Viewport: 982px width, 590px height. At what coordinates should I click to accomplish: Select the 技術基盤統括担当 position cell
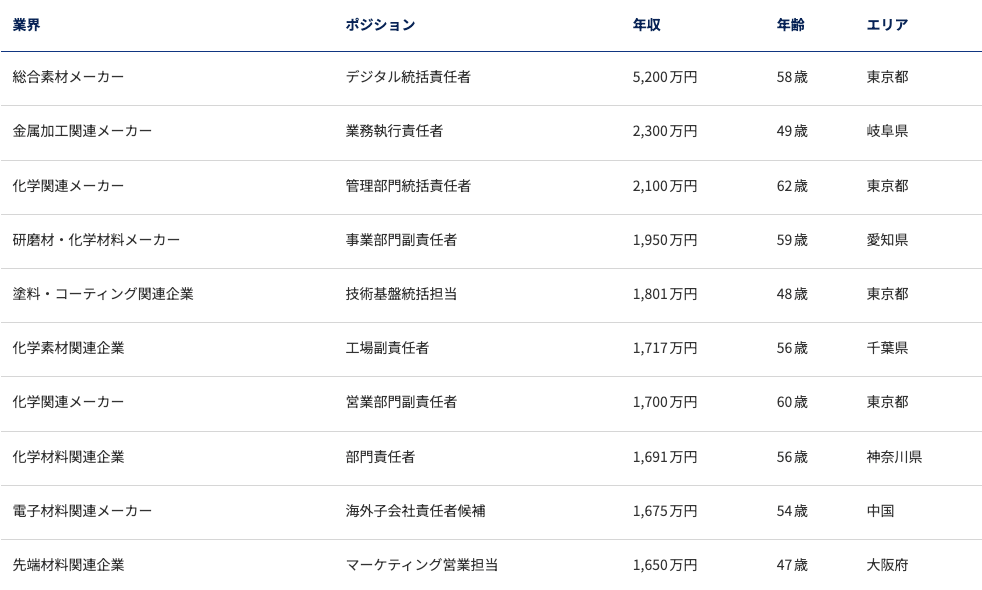click(401, 294)
